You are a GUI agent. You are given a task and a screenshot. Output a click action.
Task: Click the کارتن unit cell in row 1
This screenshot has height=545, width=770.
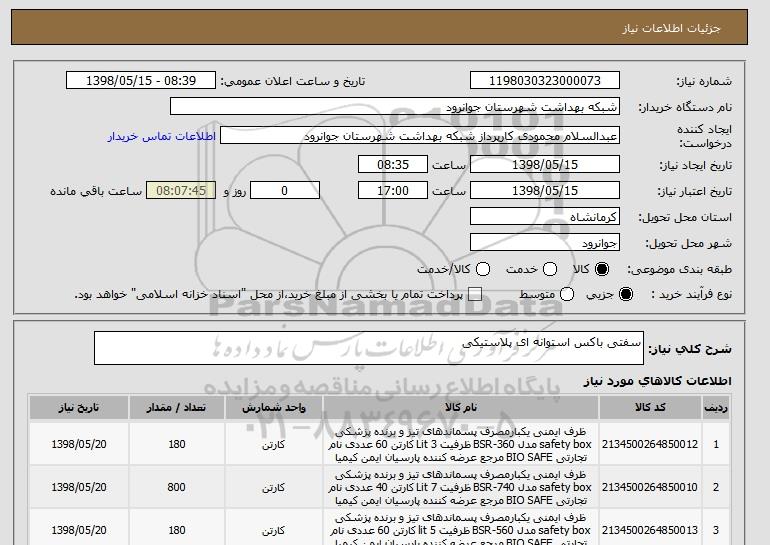pyautogui.click(x=274, y=444)
